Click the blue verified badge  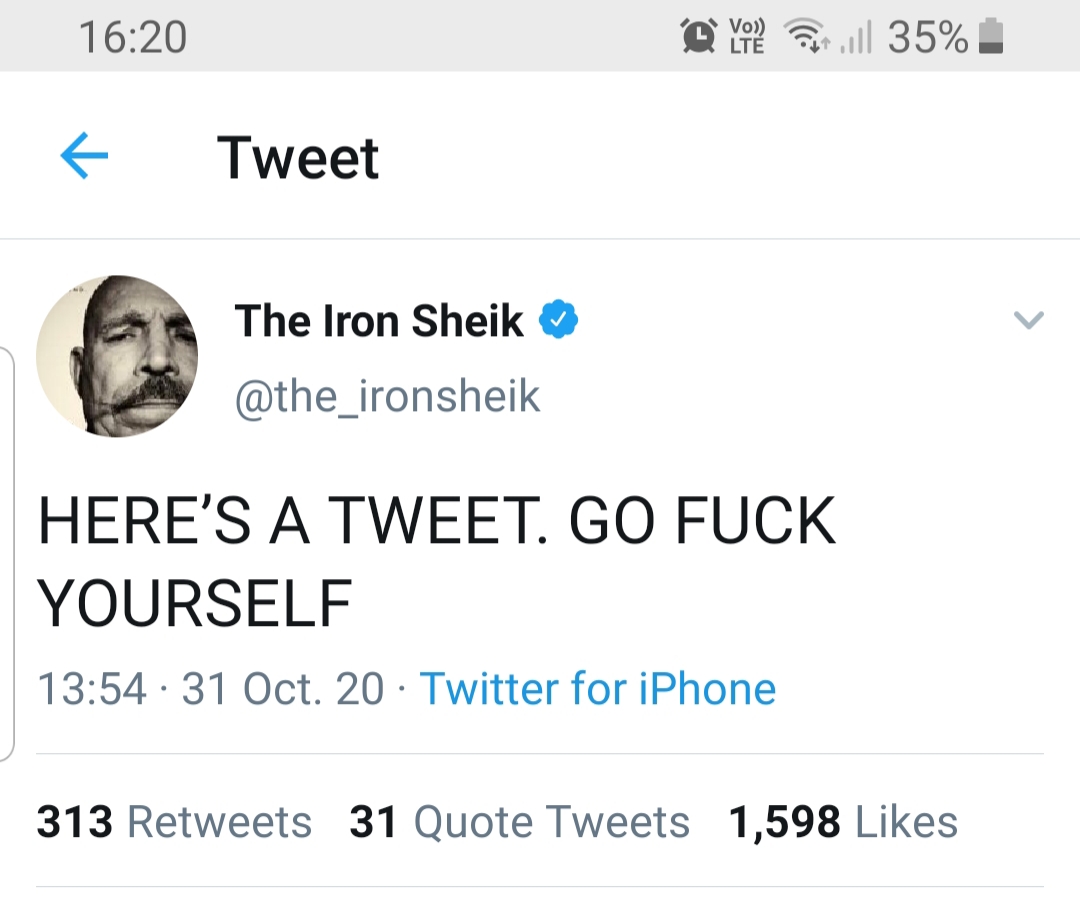pyautogui.click(x=558, y=321)
